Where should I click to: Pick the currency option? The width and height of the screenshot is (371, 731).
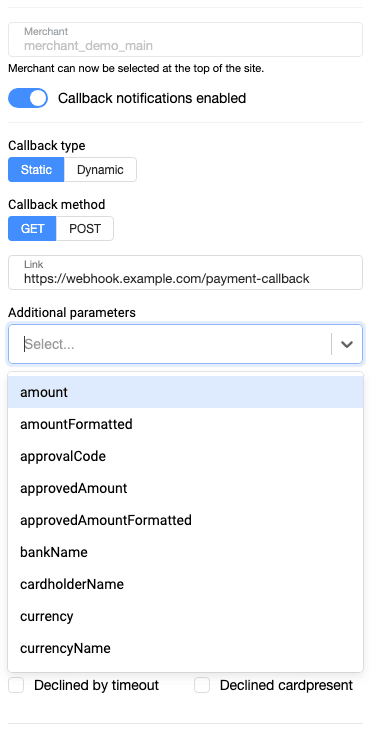point(186,616)
